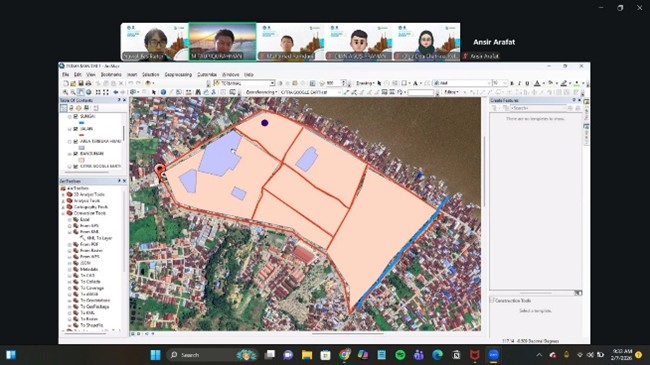Toggle visibility of JALAN layer
650x365 pixels.
[x=75, y=129]
